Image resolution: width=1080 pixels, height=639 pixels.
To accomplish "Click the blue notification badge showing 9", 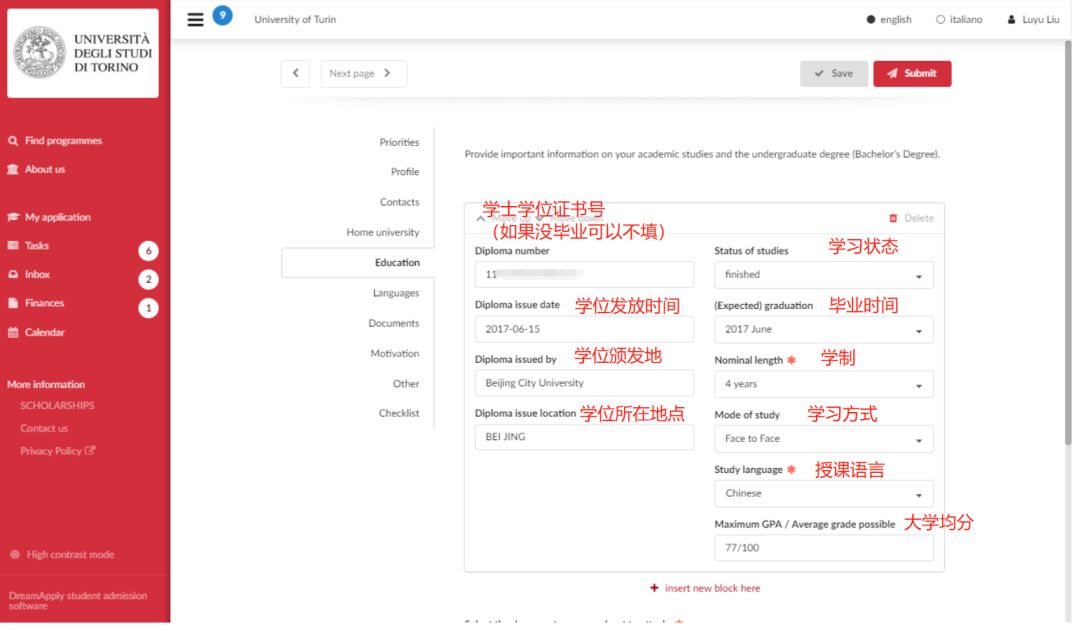I will (x=222, y=15).
